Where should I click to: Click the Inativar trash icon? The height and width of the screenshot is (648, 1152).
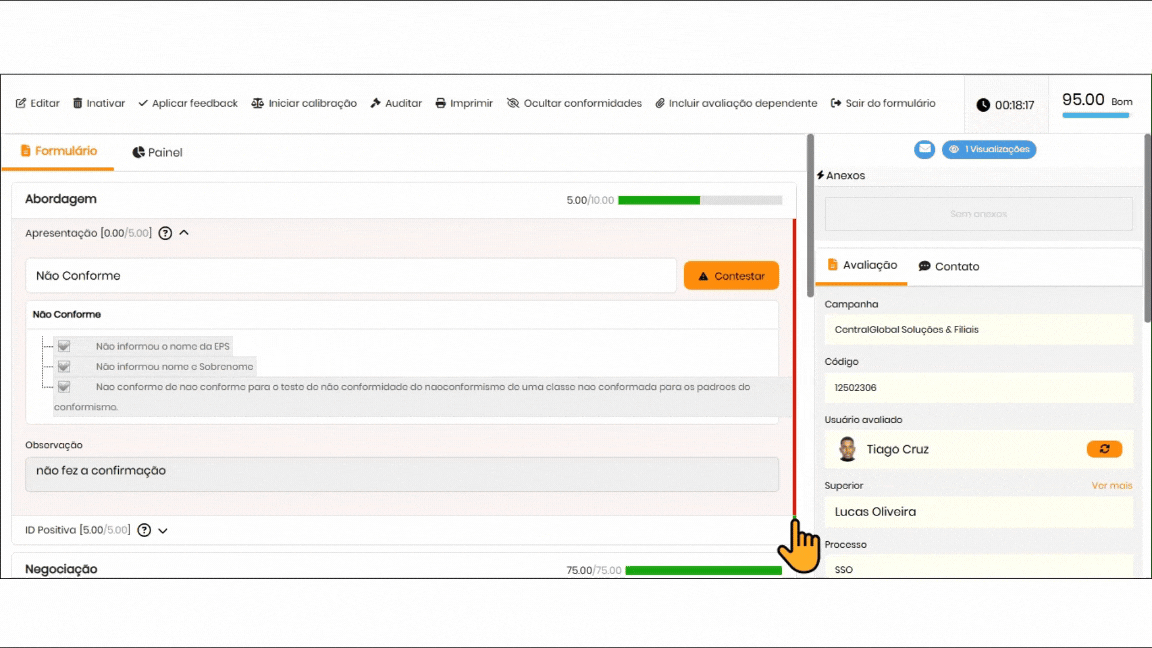pos(78,104)
